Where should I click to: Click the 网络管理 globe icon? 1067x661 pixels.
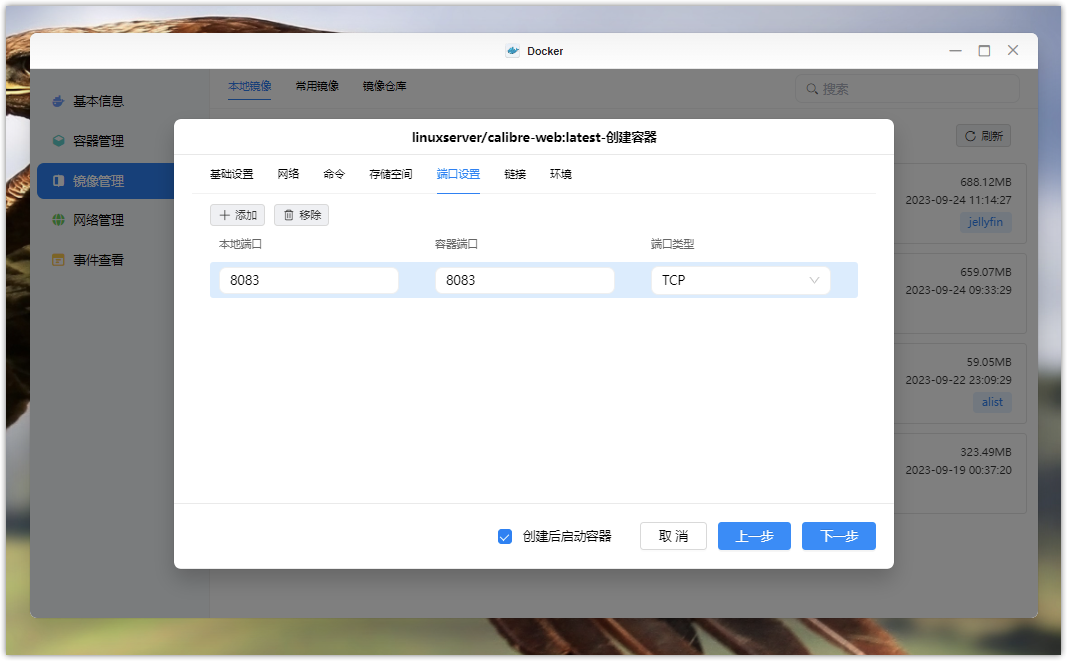pos(59,220)
